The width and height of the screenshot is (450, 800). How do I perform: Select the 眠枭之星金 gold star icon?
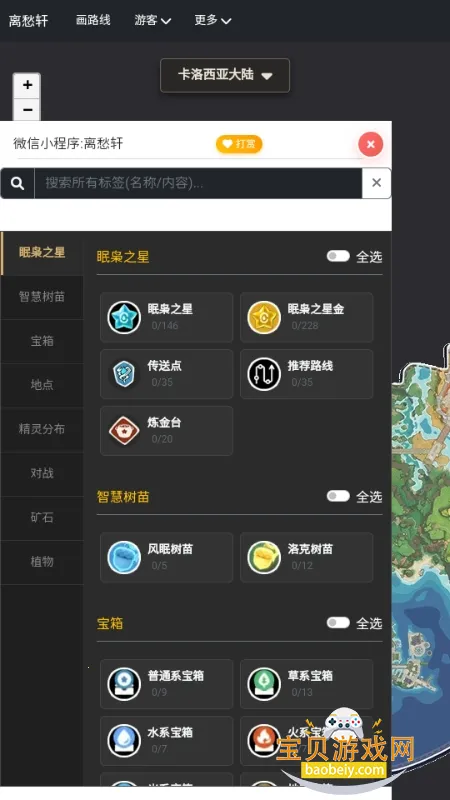[264, 317]
